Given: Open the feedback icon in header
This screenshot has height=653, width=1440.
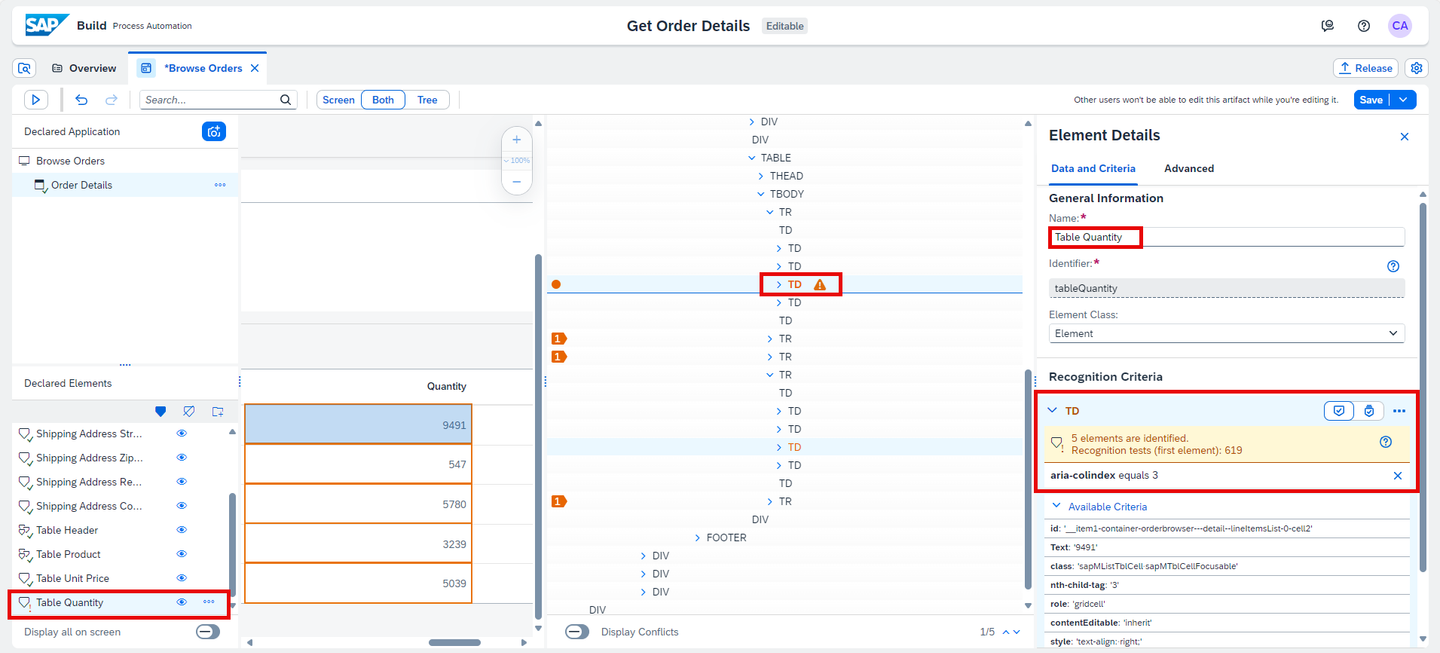Looking at the screenshot, I should 1327,26.
